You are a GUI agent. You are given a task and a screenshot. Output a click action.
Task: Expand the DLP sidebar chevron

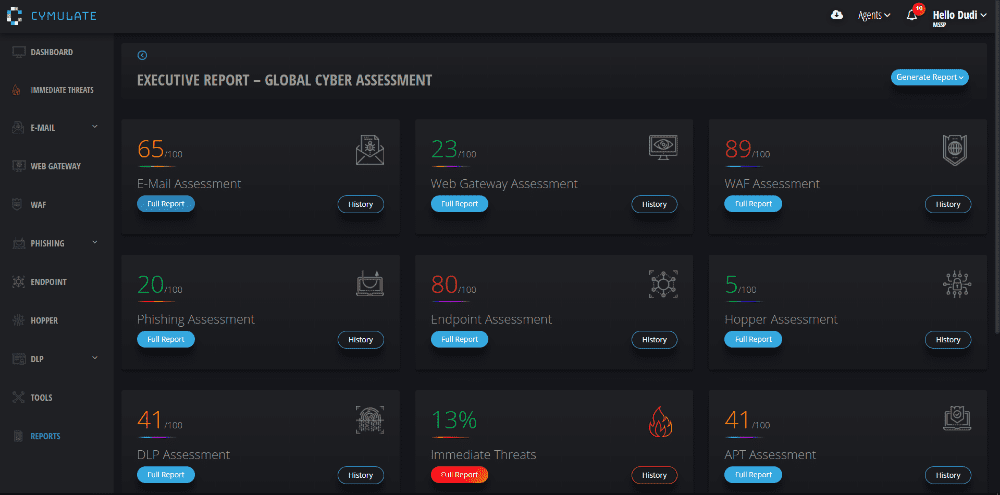point(94,358)
